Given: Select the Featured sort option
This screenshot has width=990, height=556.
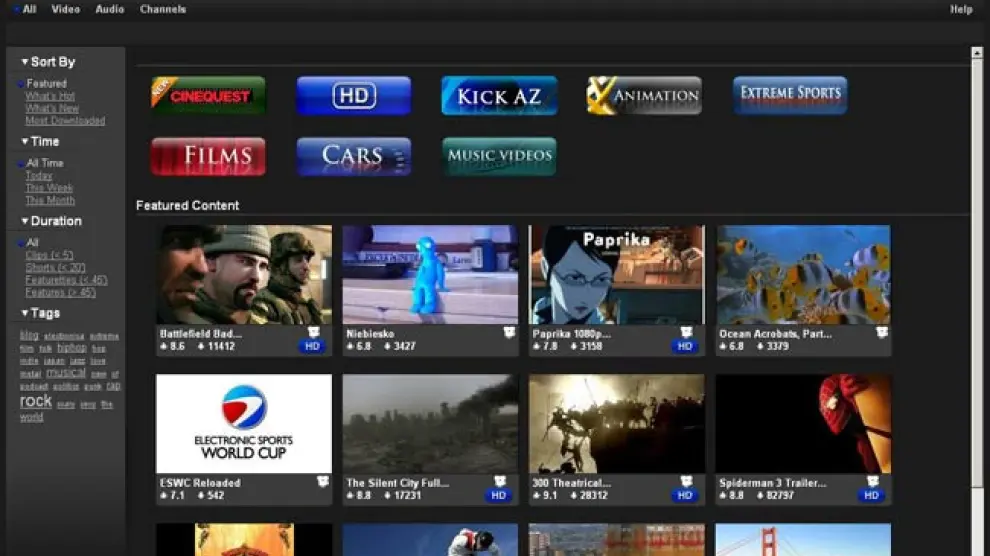Looking at the screenshot, I should (x=46, y=84).
